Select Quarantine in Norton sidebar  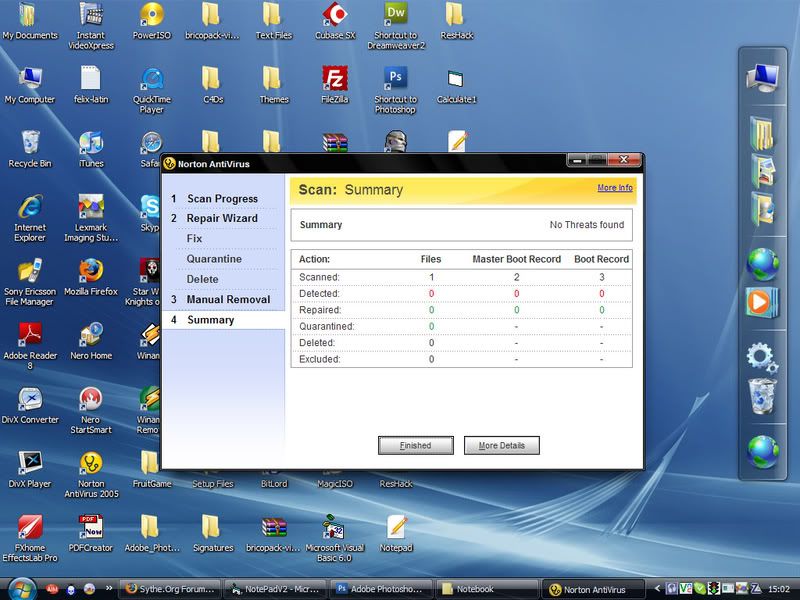coord(214,259)
